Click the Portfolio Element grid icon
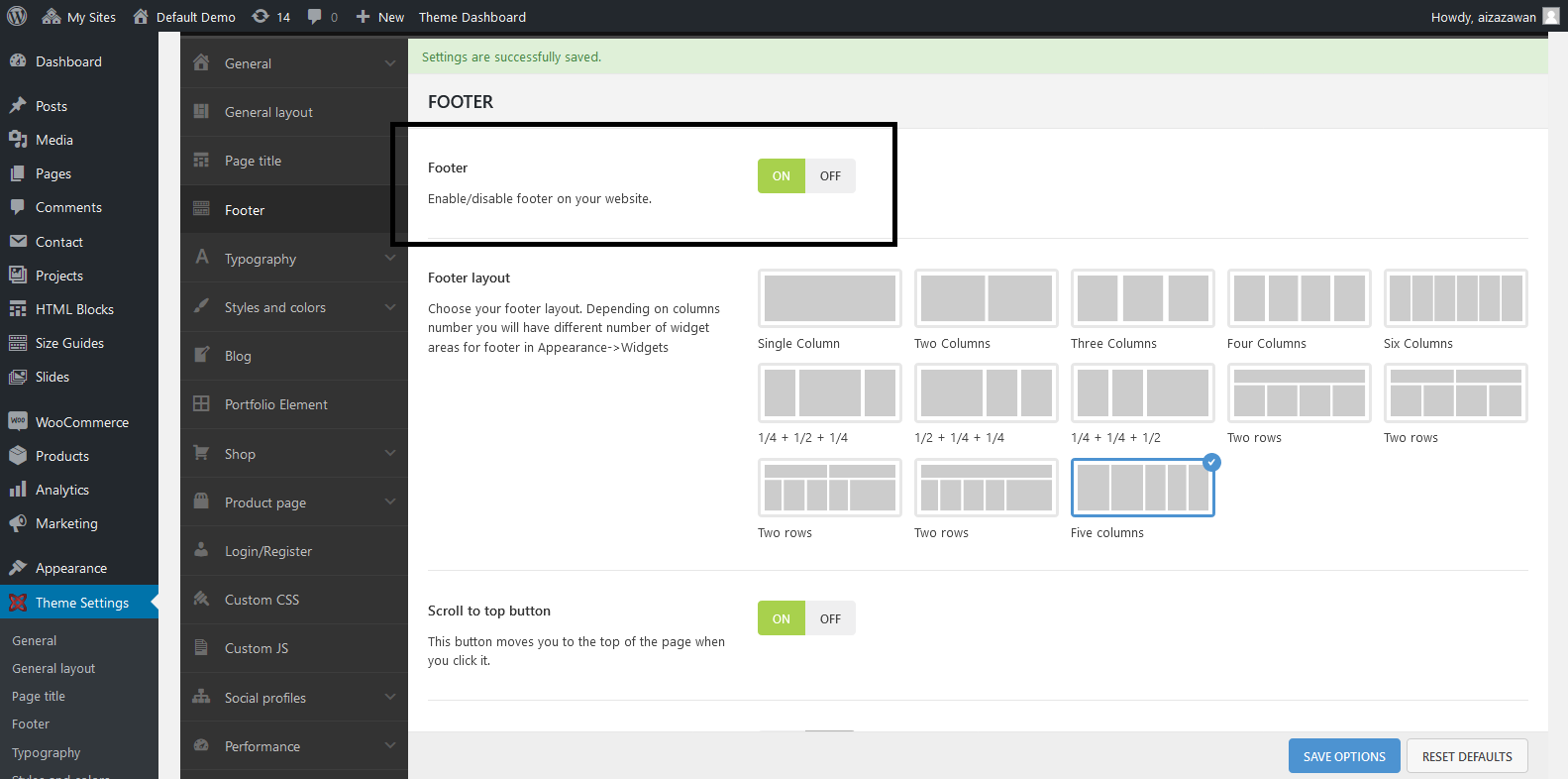Screen dimensions: 1568x779 (201, 404)
